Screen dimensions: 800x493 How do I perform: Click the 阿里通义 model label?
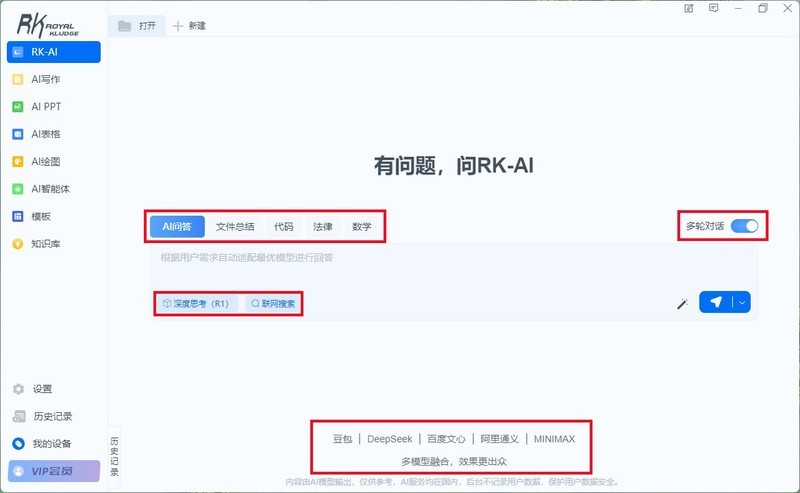[x=499, y=439]
